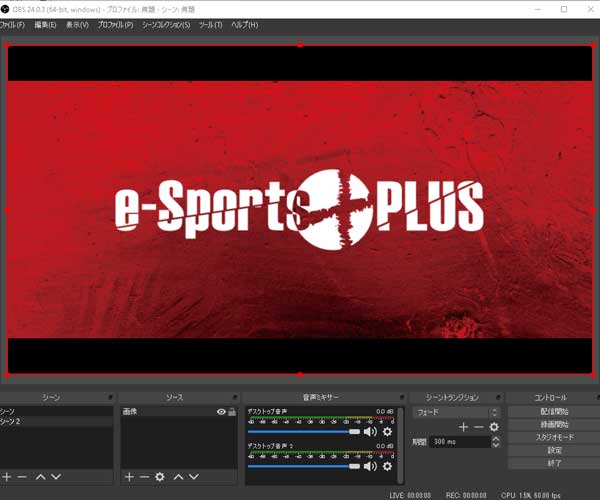Undock the シーントランジション panel using its header icon
This screenshot has width=600, height=500.
point(498,397)
